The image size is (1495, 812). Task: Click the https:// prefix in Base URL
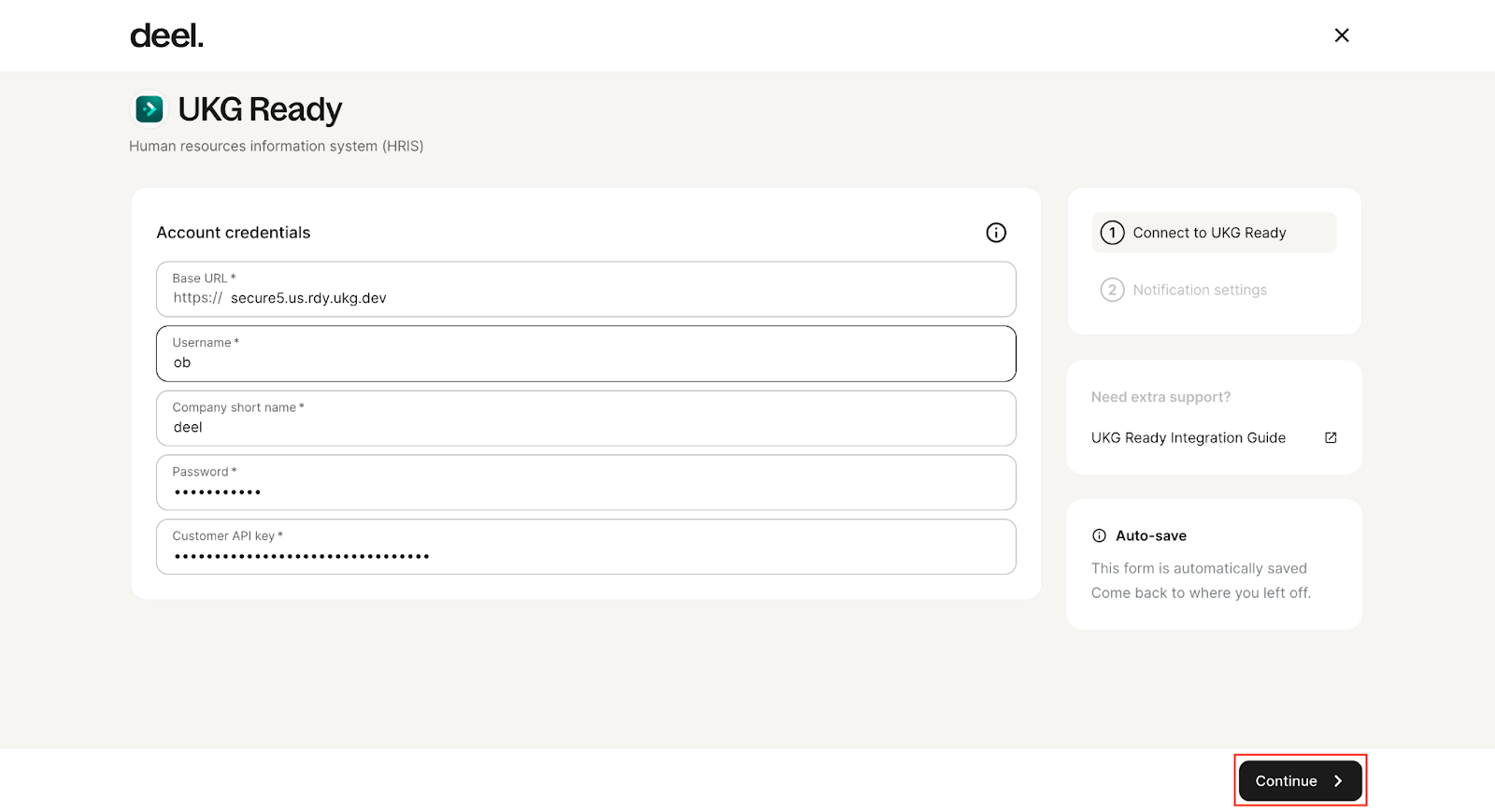point(198,298)
